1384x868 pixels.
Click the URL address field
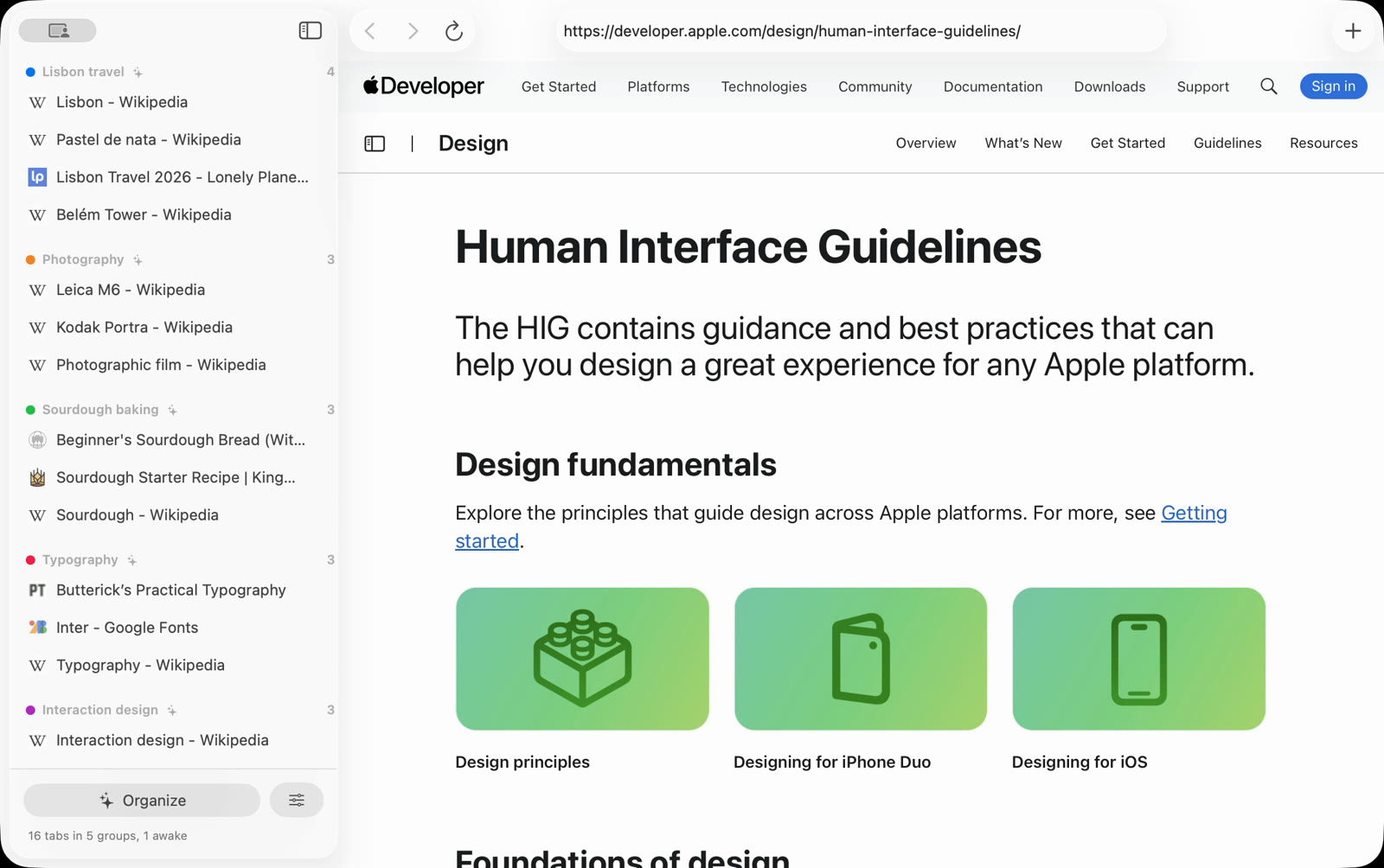point(861,31)
